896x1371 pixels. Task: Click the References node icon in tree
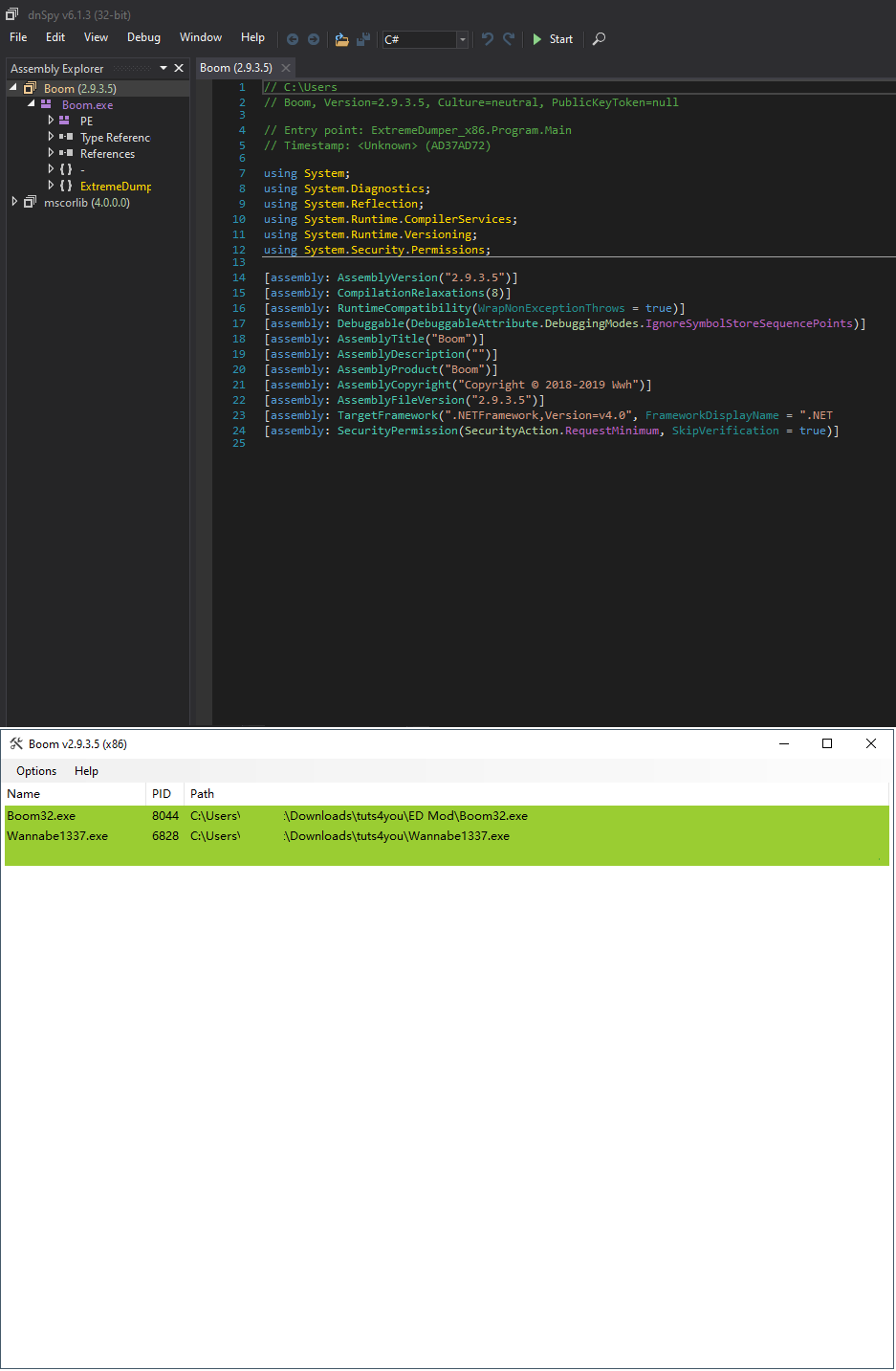(x=66, y=153)
